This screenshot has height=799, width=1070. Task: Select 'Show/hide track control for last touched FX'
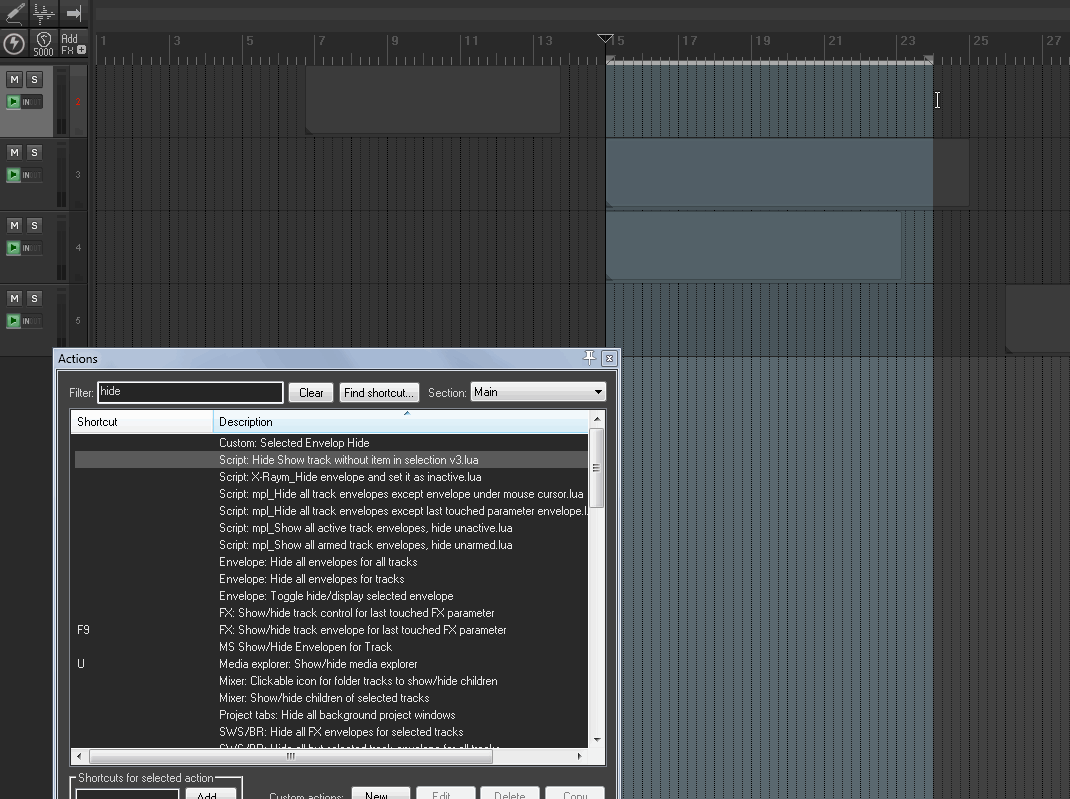(331, 613)
